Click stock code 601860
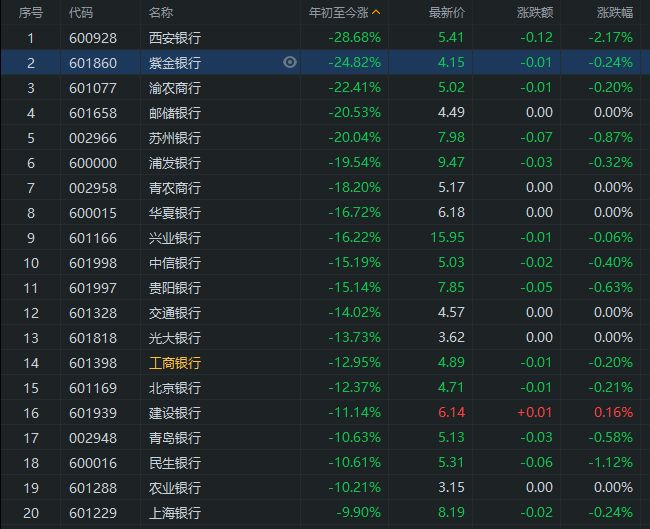650x529 pixels. [93, 63]
